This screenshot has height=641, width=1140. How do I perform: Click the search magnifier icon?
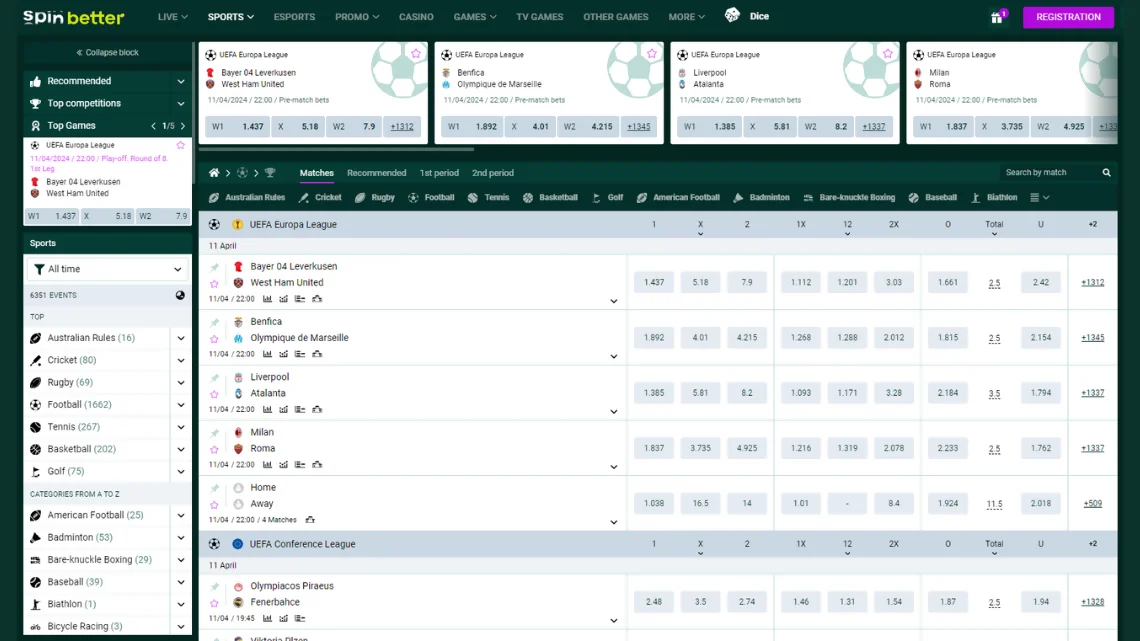tap(1107, 172)
